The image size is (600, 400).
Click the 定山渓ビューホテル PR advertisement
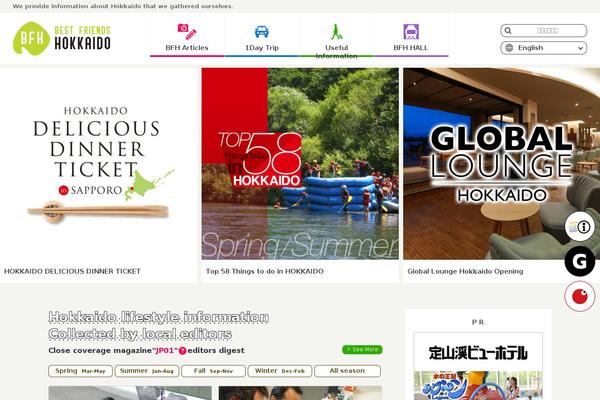[478, 366]
